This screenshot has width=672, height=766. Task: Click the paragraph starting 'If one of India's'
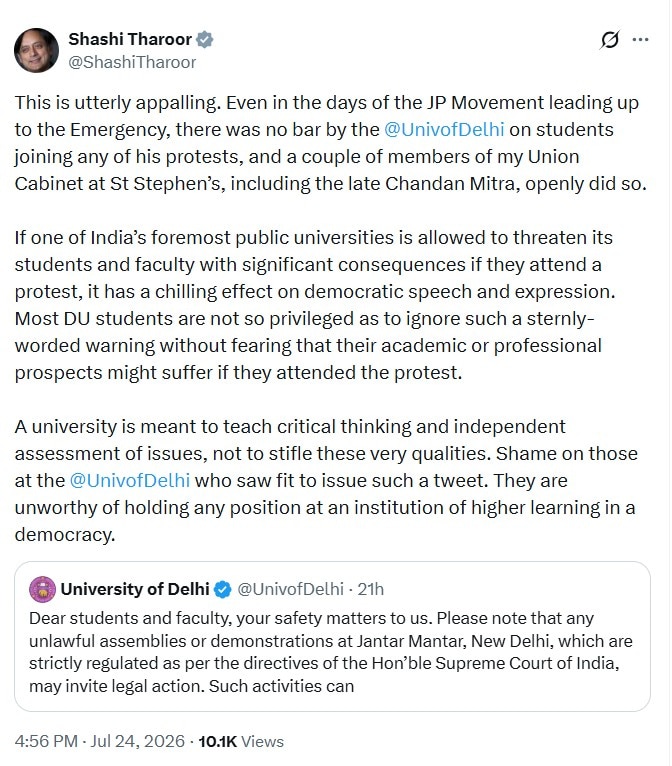pyautogui.click(x=315, y=305)
